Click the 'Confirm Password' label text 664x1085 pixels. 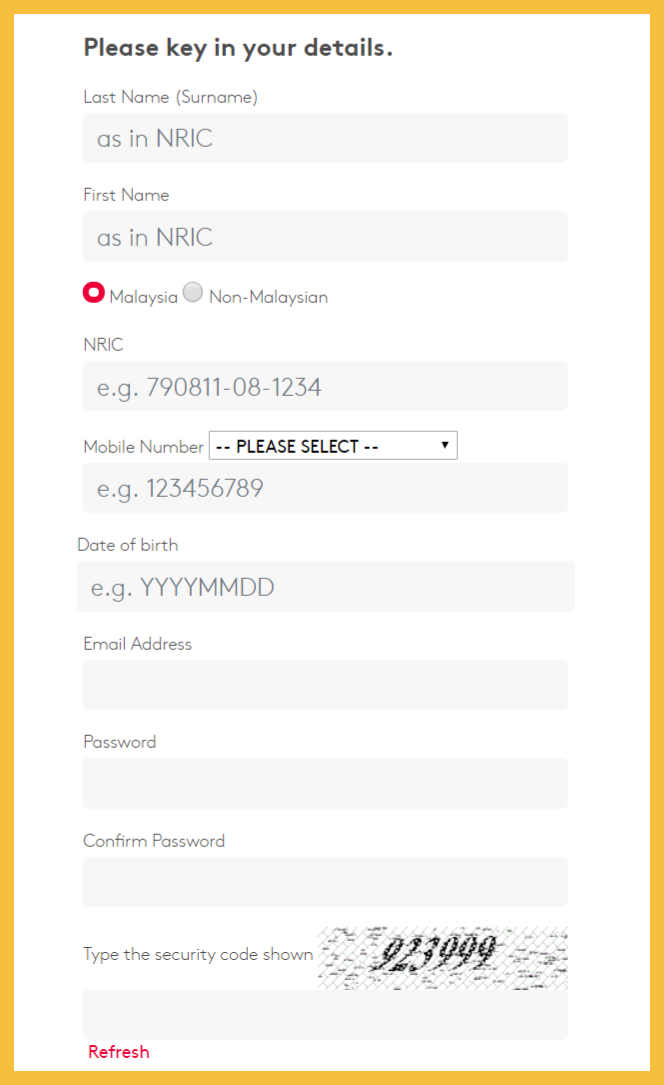coord(154,841)
